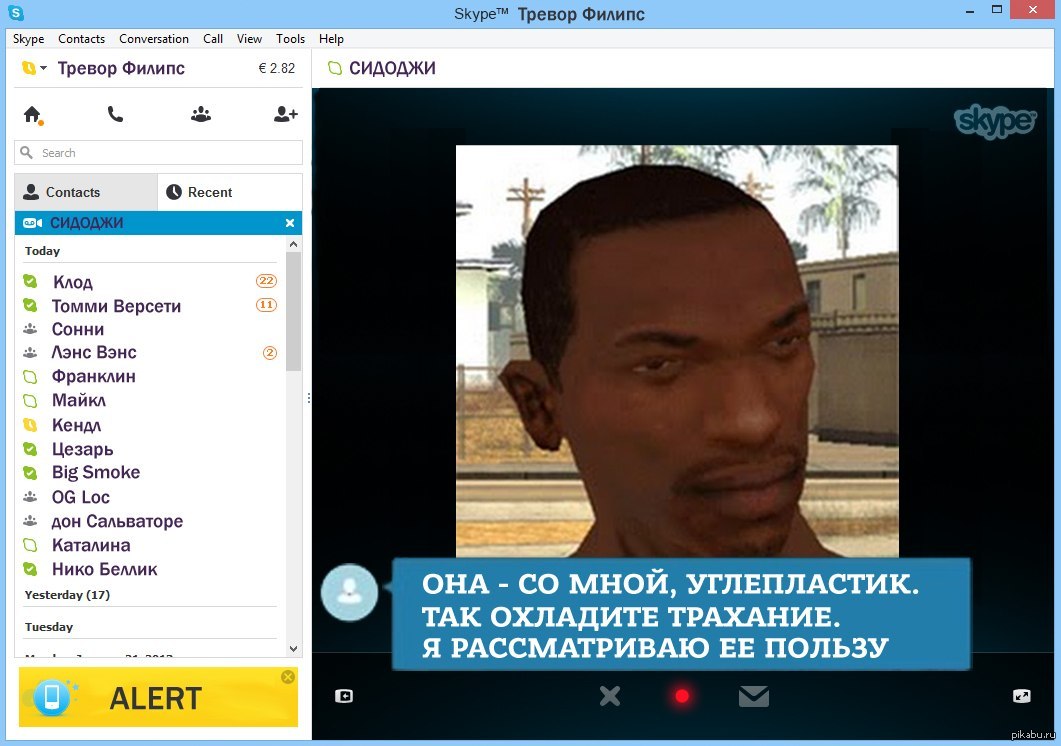Image resolution: width=1061 pixels, height=746 pixels.
Task: Click the contact list scrollbar thumb
Action: pos(293,311)
